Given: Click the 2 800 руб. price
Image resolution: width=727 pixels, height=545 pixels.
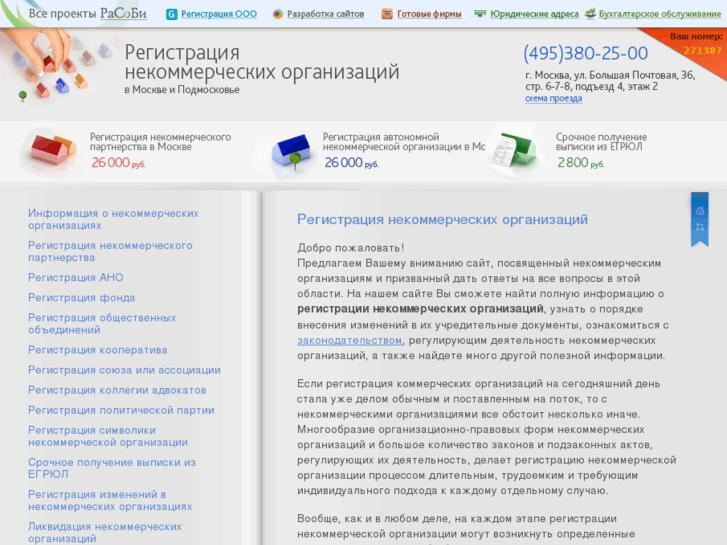Looking at the screenshot, I should point(580,163).
